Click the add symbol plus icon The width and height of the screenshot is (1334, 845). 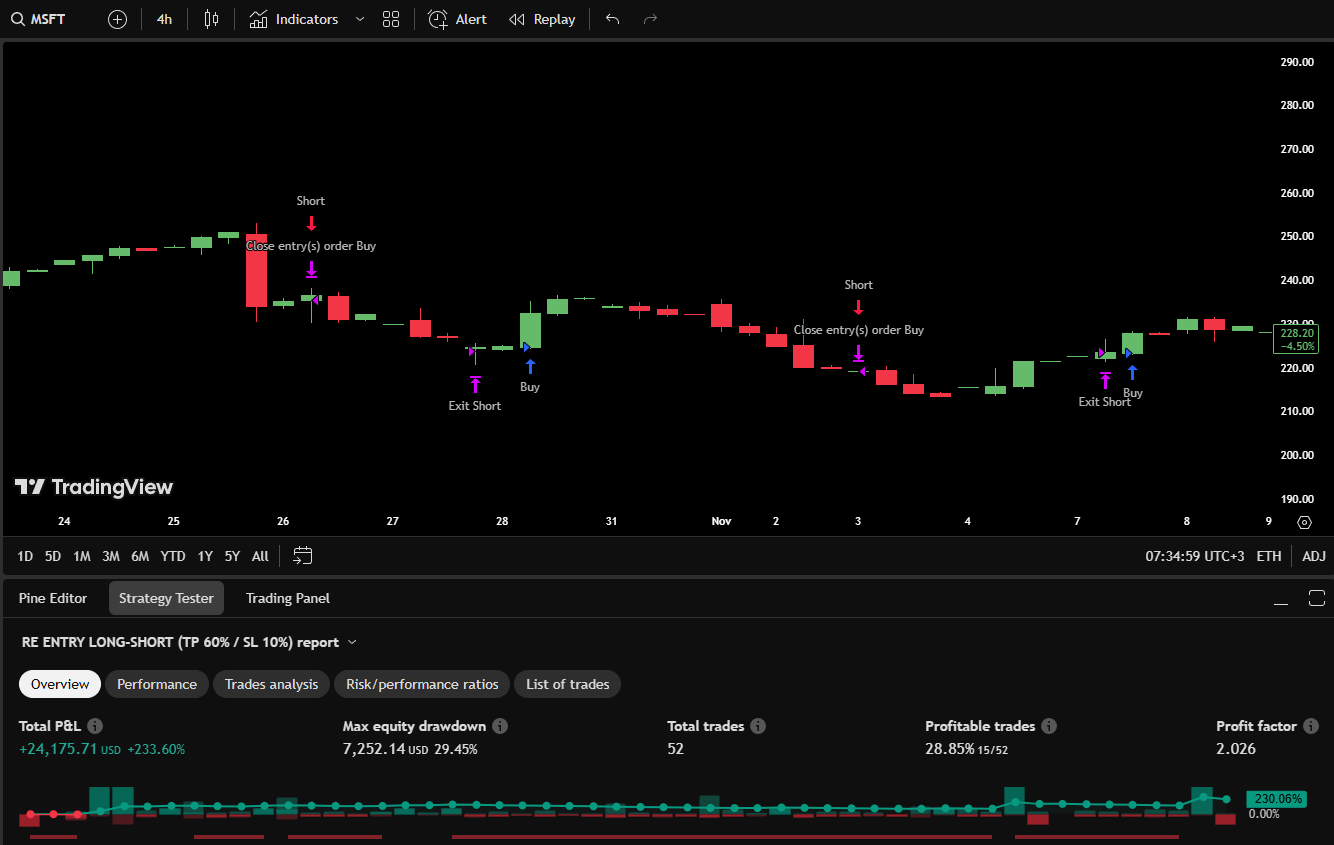pos(117,19)
